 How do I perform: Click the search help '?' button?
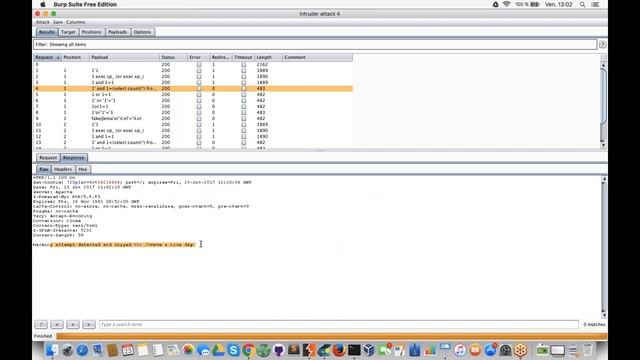(41, 324)
